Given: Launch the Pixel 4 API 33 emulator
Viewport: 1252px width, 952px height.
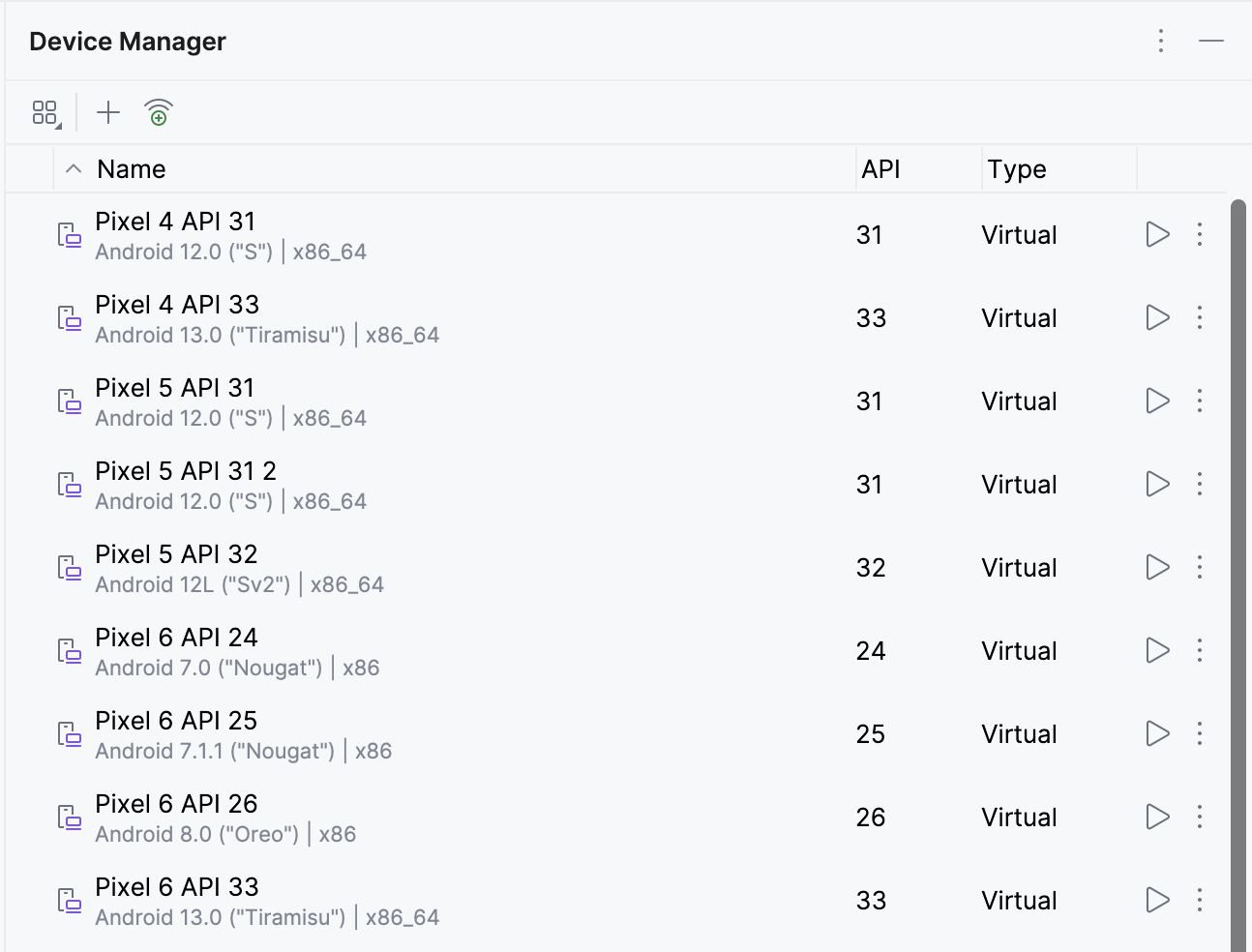Looking at the screenshot, I should coord(1157,317).
